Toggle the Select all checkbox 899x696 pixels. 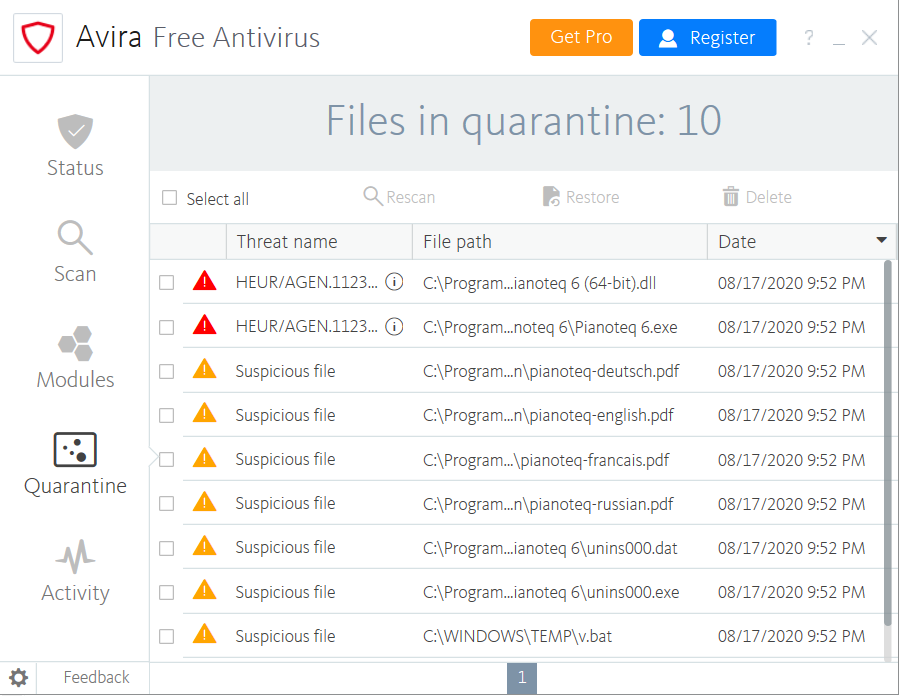[x=169, y=198]
